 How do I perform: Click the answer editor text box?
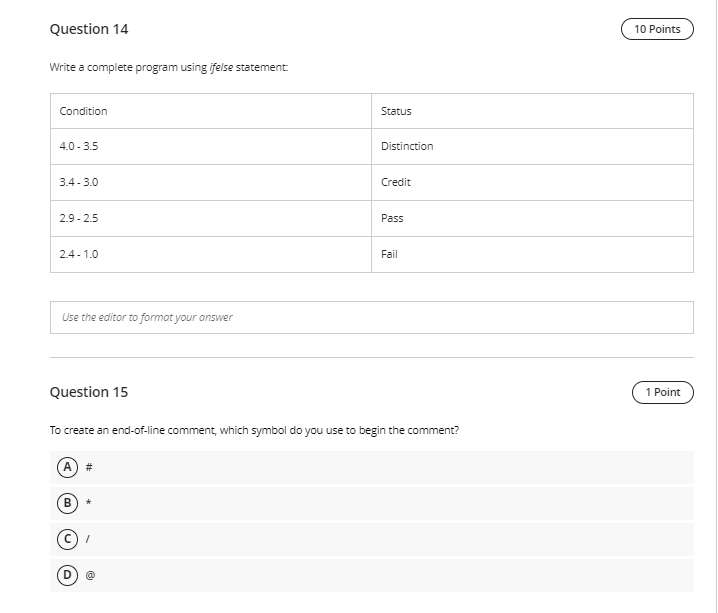pos(372,317)
